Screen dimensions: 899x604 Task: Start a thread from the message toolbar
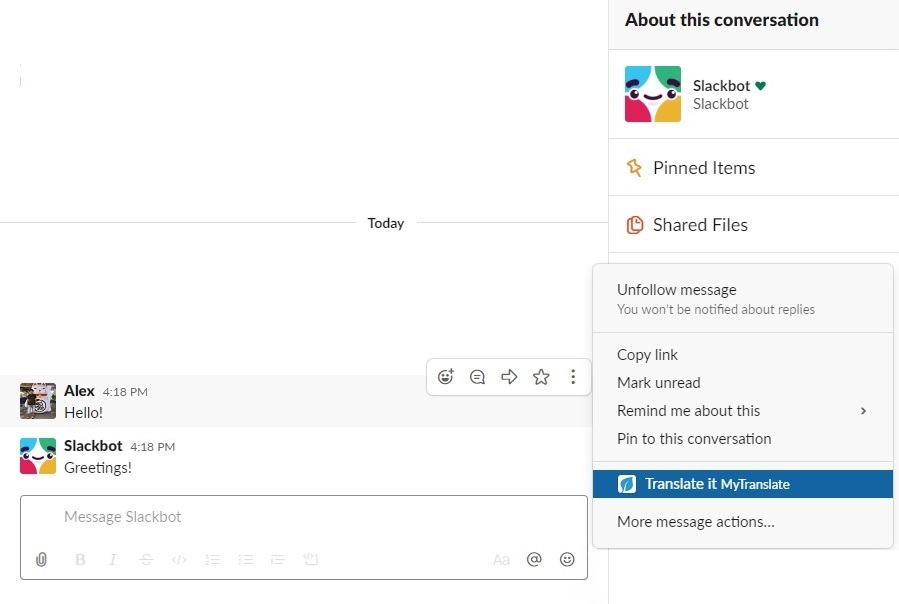(x=477, y=377)
